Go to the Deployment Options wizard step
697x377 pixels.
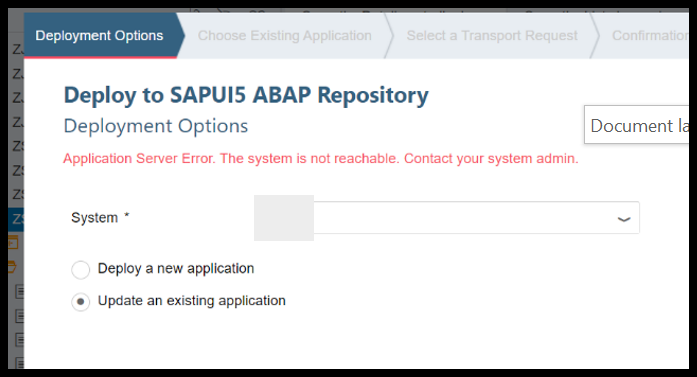[x=100, y=36]
